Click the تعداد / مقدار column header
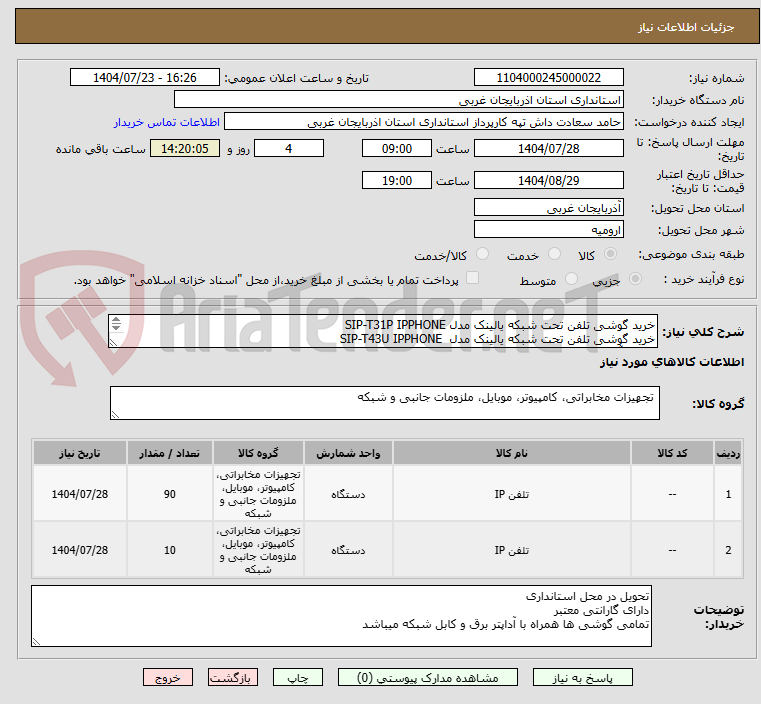The width and height of the screenshot is (761, 704). point(169,453)
